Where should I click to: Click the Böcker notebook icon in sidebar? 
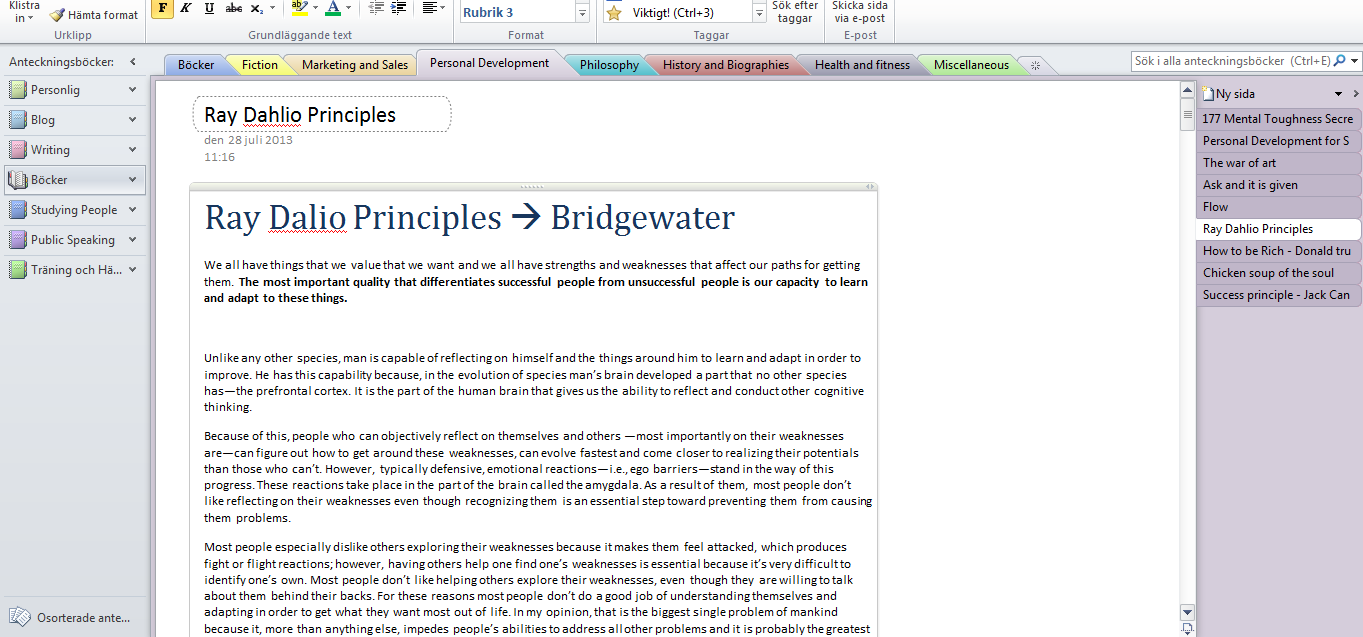point(17,180)
